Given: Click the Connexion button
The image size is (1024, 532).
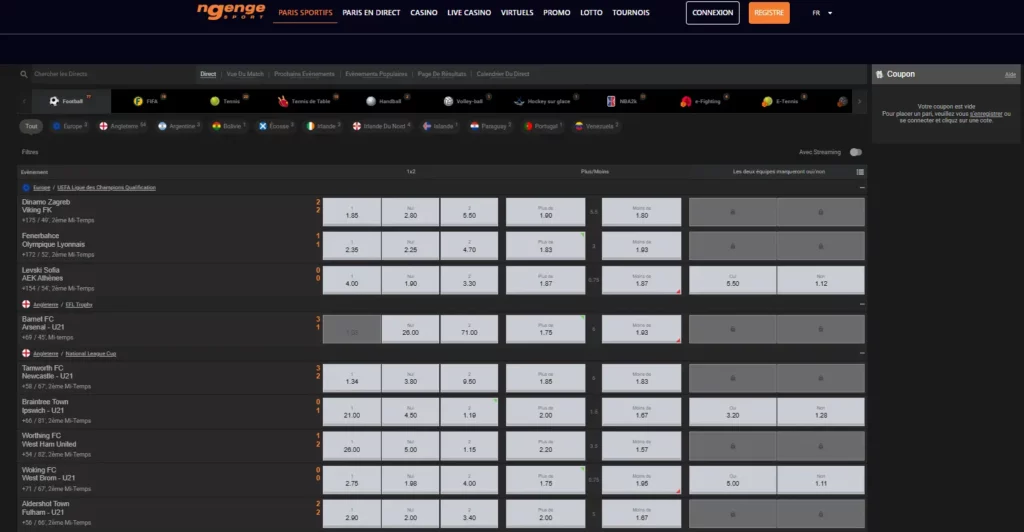Looking at the screenshot, I should point(712,13).
